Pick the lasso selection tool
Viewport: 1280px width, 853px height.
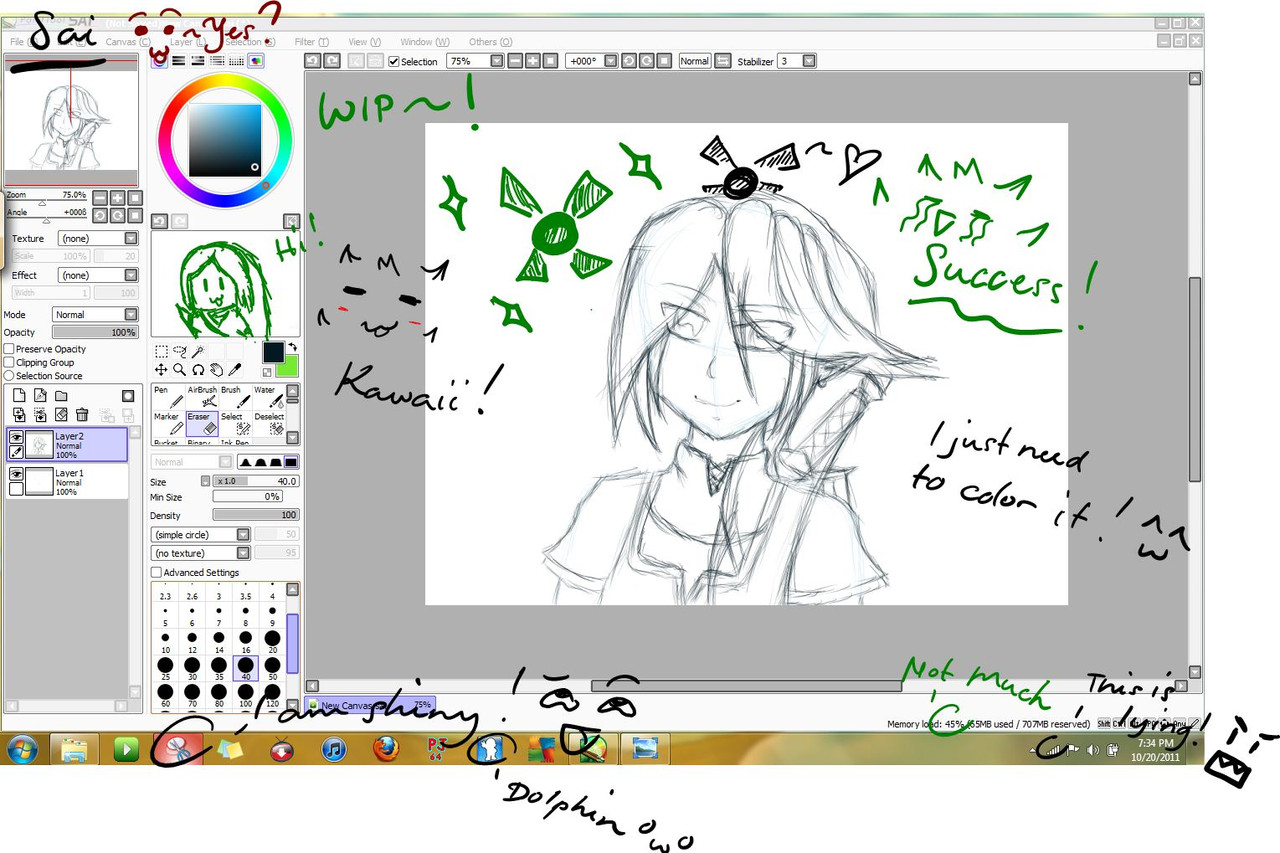pos(180,351)
